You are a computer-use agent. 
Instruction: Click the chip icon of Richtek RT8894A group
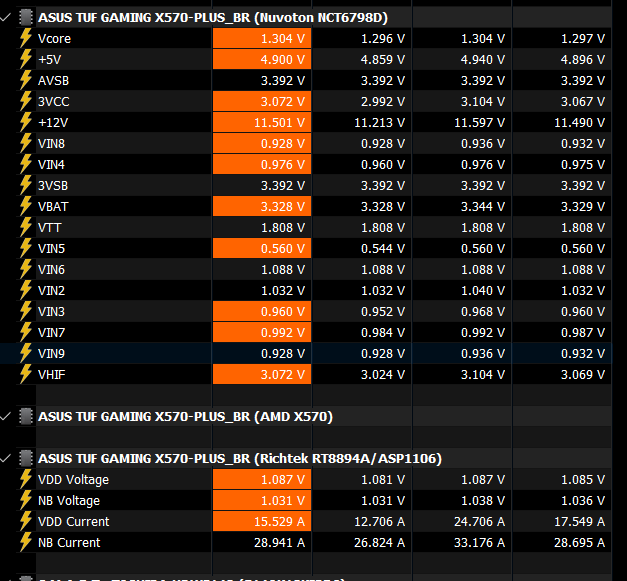(26, 458)
